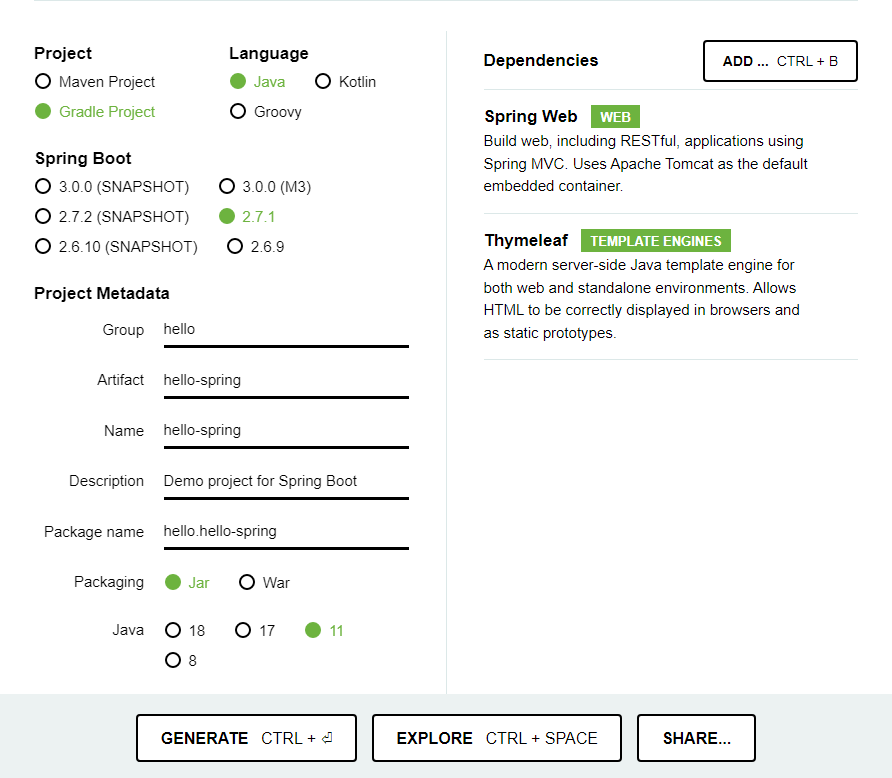
Task: Edit the Artifact input field
Action: click(x=286, y=380)
